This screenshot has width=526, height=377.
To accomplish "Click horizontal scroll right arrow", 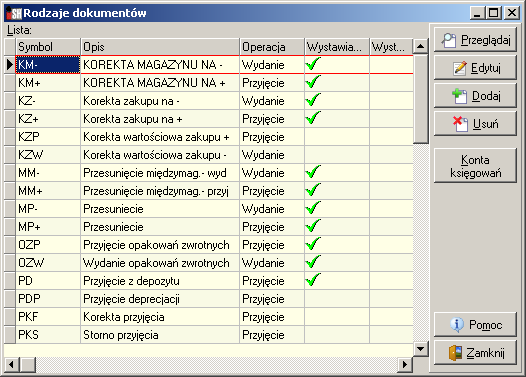I will pyautogui.click(x=405, y=364).
